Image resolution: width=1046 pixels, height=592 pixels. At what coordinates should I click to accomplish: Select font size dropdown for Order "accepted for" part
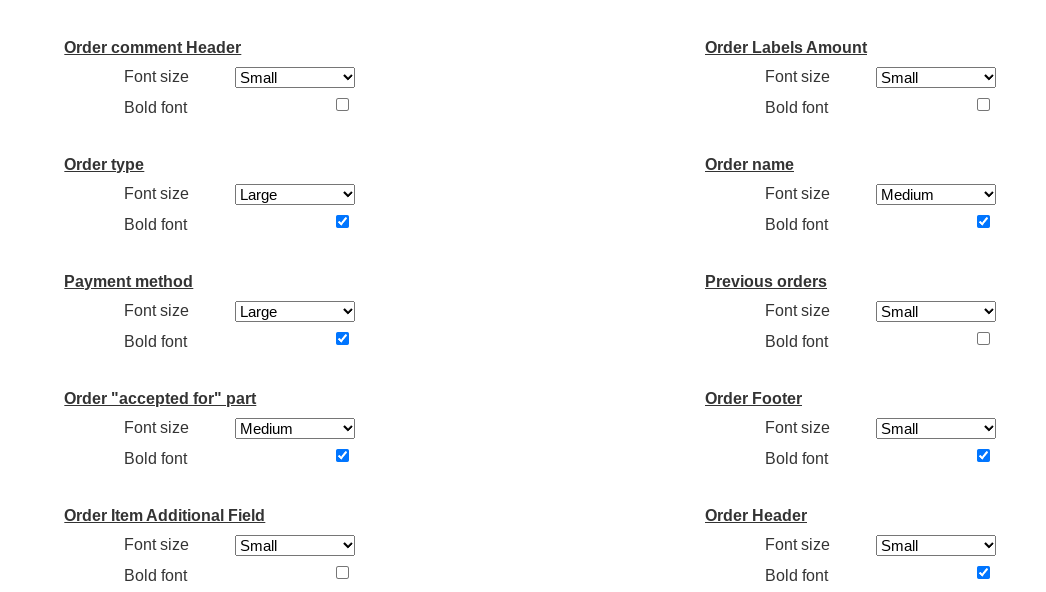point(295,429)
